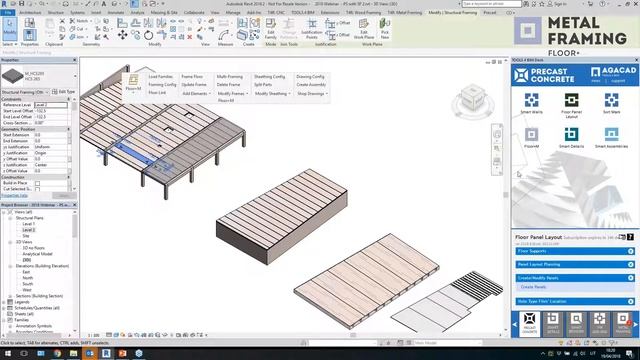Screen dimensions: 640x360
Task: Click the Move tool icon
Action: coord(122,35)
